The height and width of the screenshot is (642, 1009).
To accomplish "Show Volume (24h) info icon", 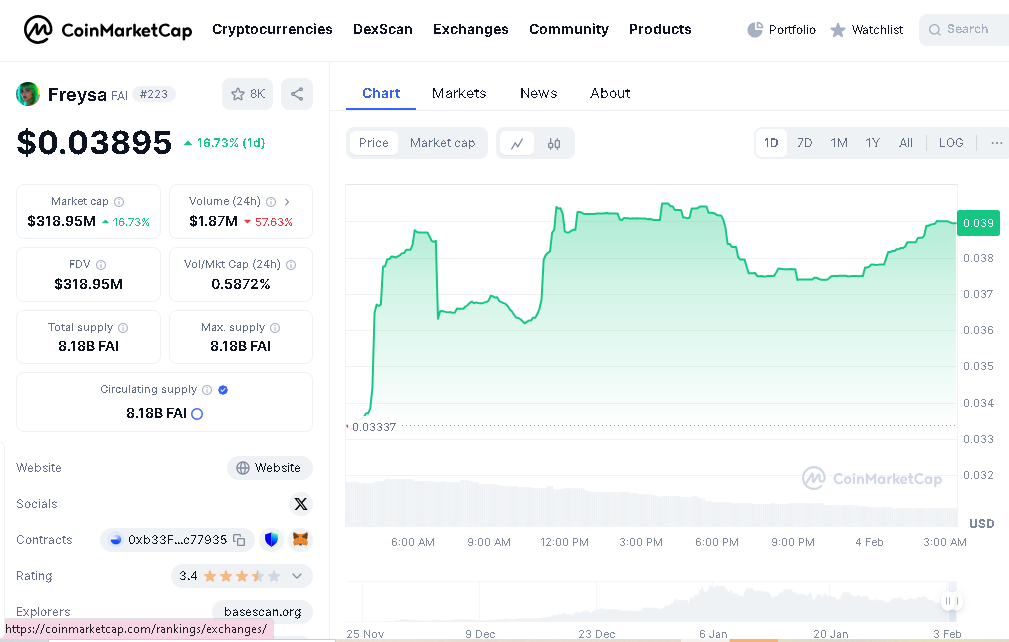I will pyautogui.click(x=271, y=202).
